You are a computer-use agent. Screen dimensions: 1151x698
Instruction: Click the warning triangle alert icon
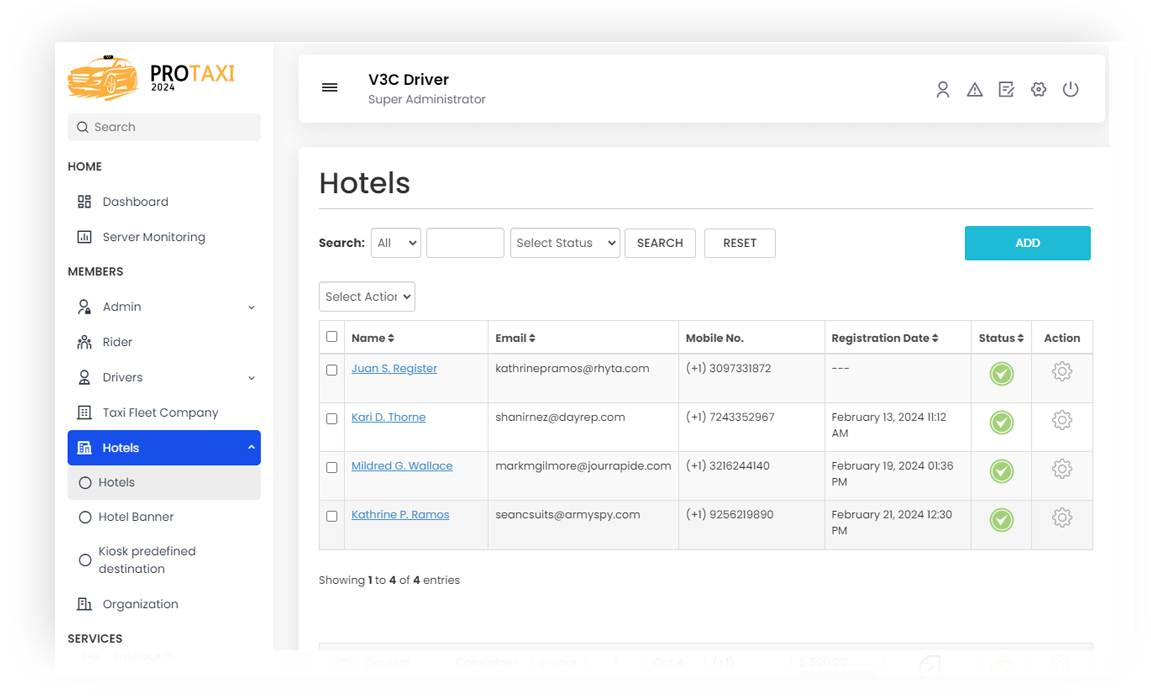pyautogui.click(x=974, y=90)
